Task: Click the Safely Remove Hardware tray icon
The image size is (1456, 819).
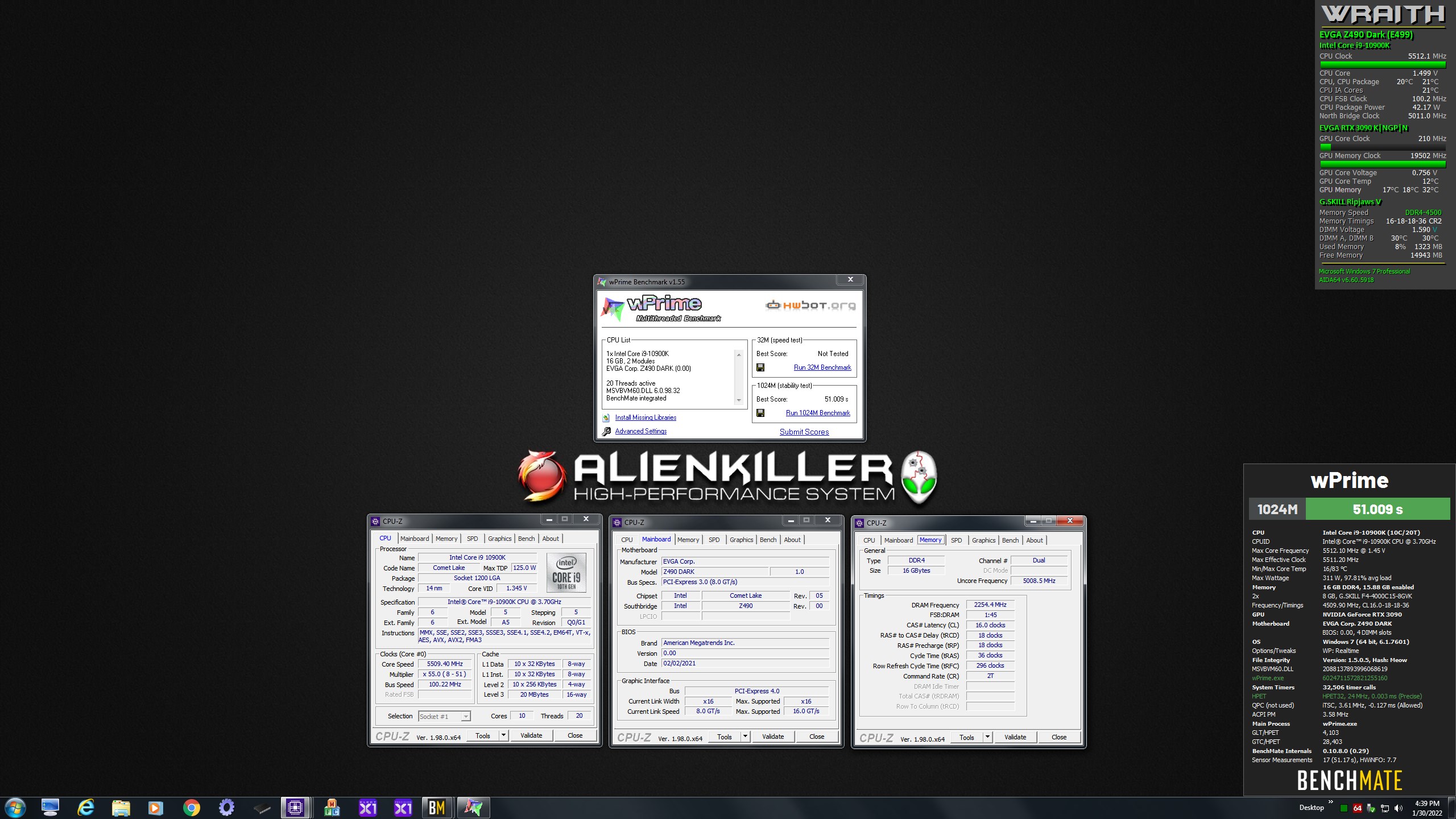Action: point(1371,808)
